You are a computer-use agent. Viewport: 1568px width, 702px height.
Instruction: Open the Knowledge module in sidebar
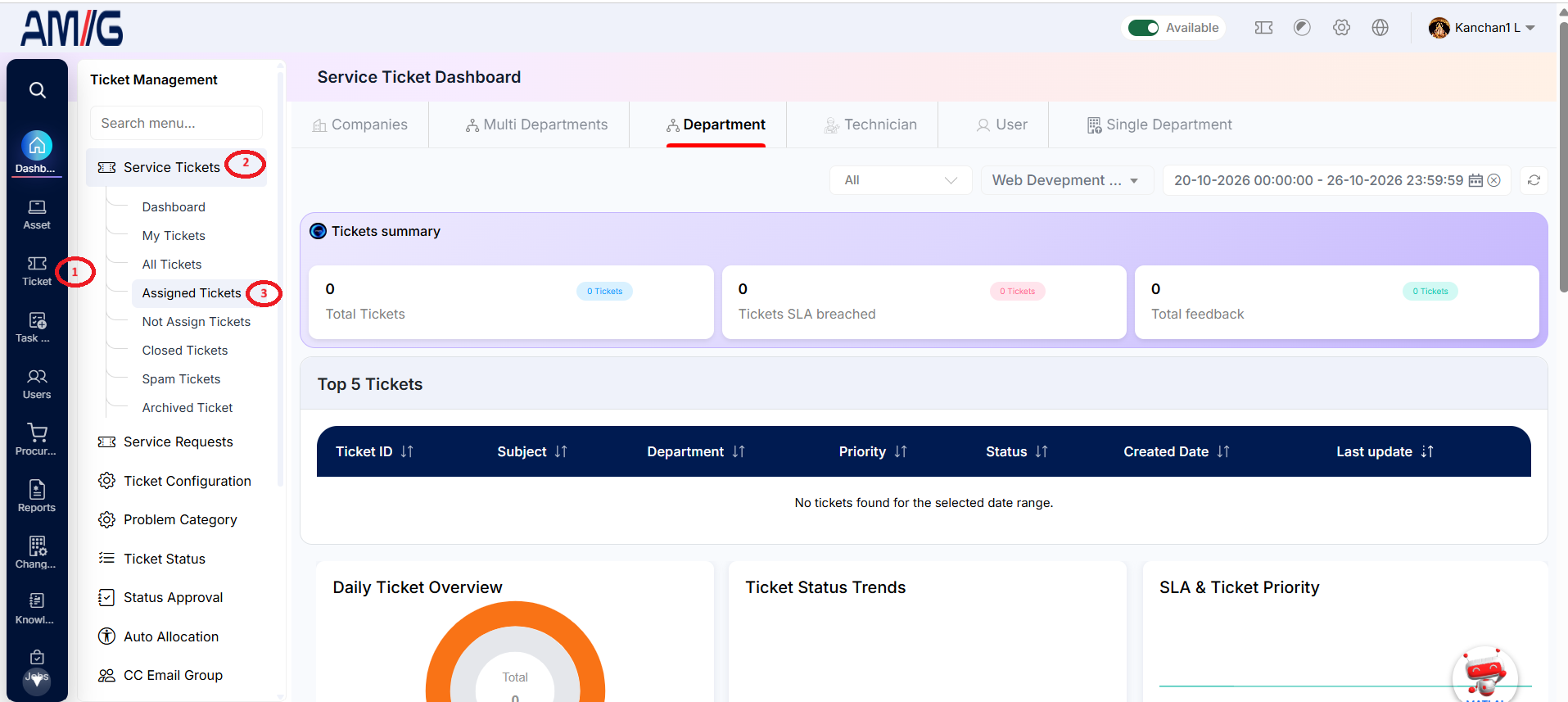(37, 609)
